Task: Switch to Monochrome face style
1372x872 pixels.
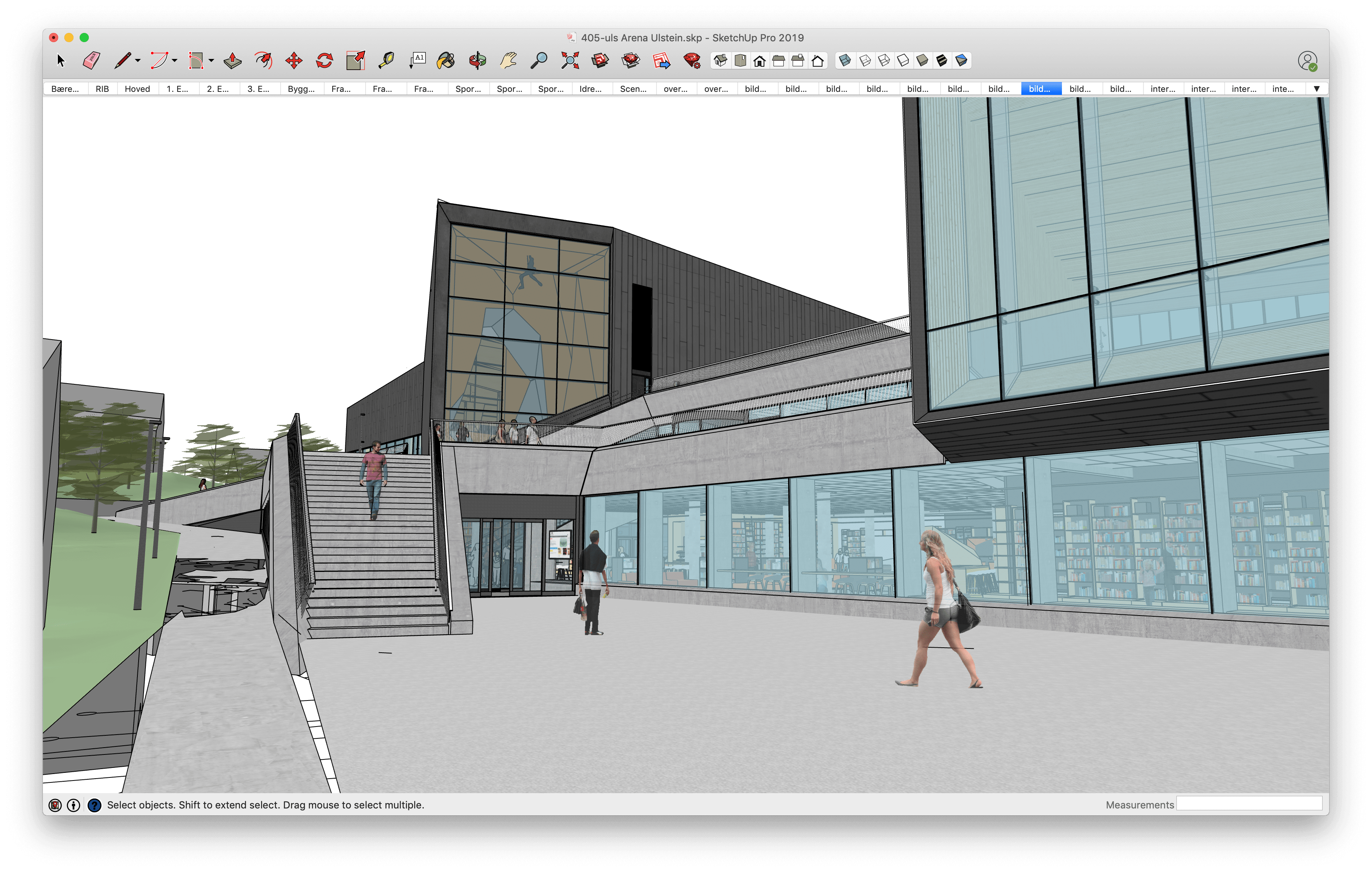Action: click(x=962, y=60)
